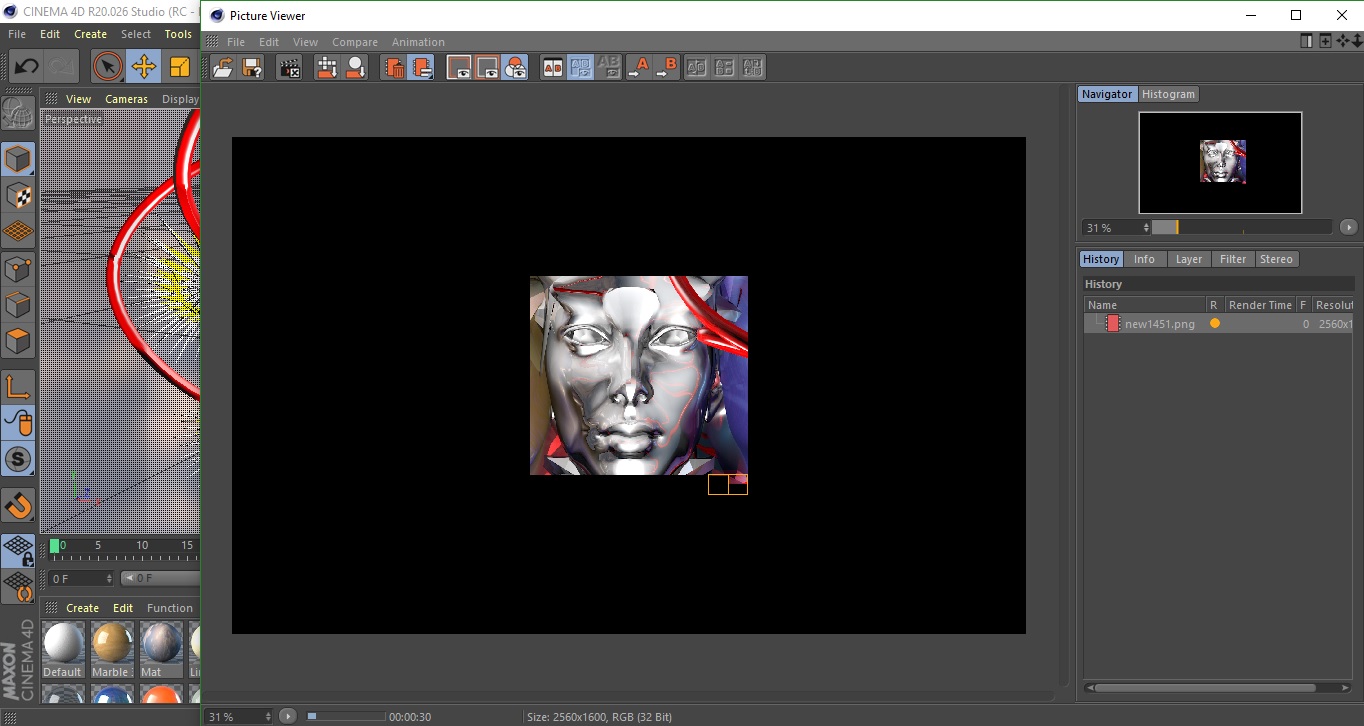Switch to the Histogram tab

pos(1168,94)
